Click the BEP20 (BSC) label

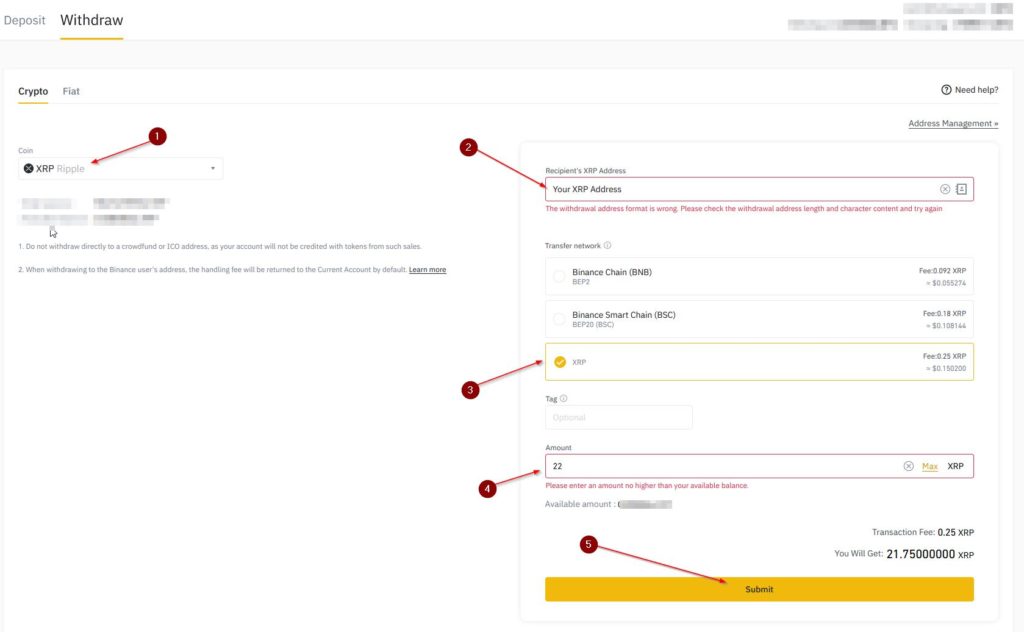click(593, 324)
